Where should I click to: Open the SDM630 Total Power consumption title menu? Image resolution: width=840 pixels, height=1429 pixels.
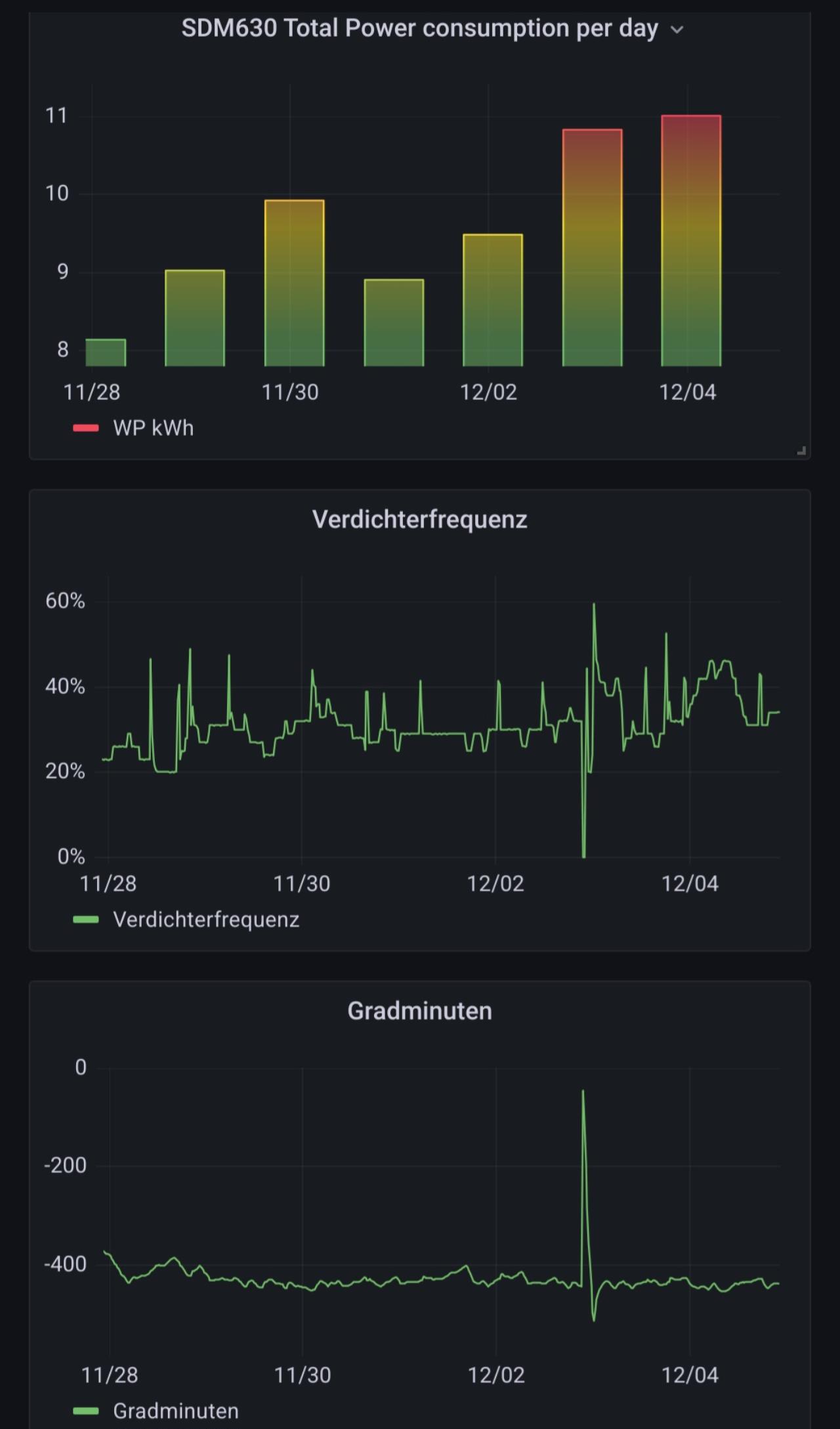click(x=419, y=28)
